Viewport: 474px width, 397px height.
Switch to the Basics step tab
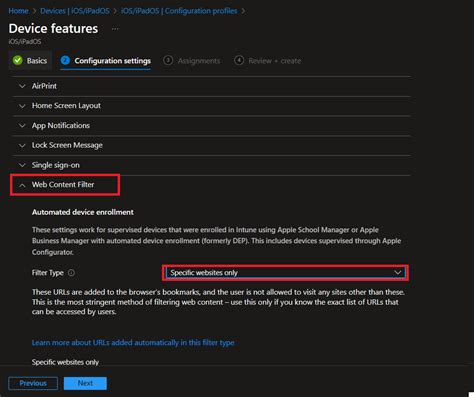30,61
